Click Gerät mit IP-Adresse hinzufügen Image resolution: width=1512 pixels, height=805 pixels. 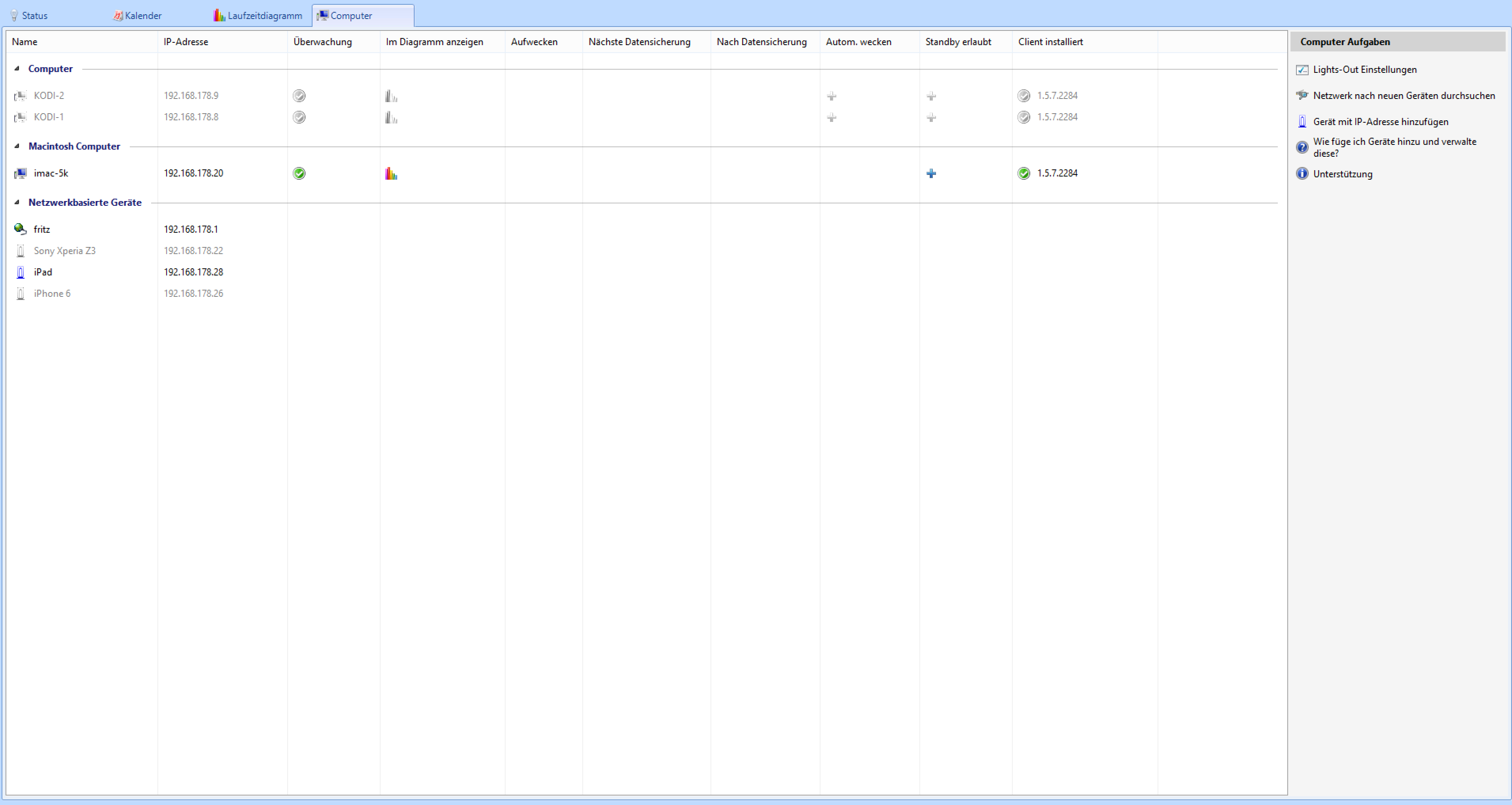coord(1381,122)
